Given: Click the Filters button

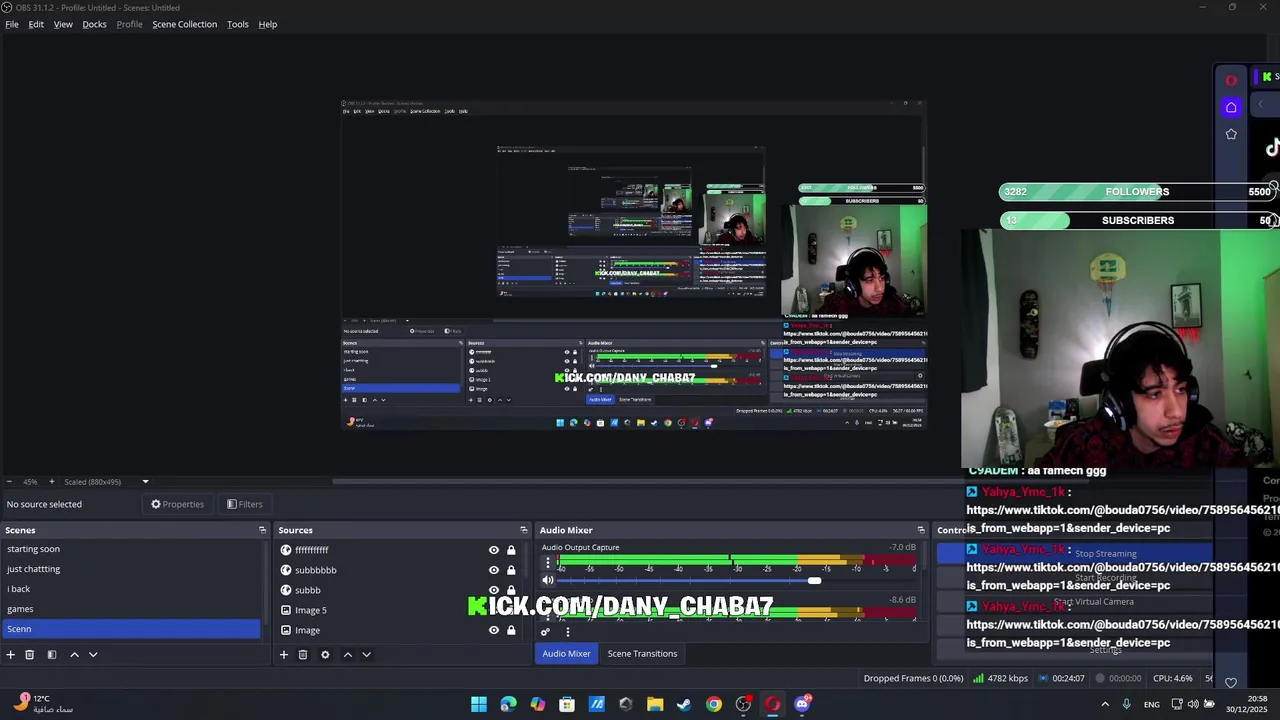Looking at the screenshot, I should [244, 504].
